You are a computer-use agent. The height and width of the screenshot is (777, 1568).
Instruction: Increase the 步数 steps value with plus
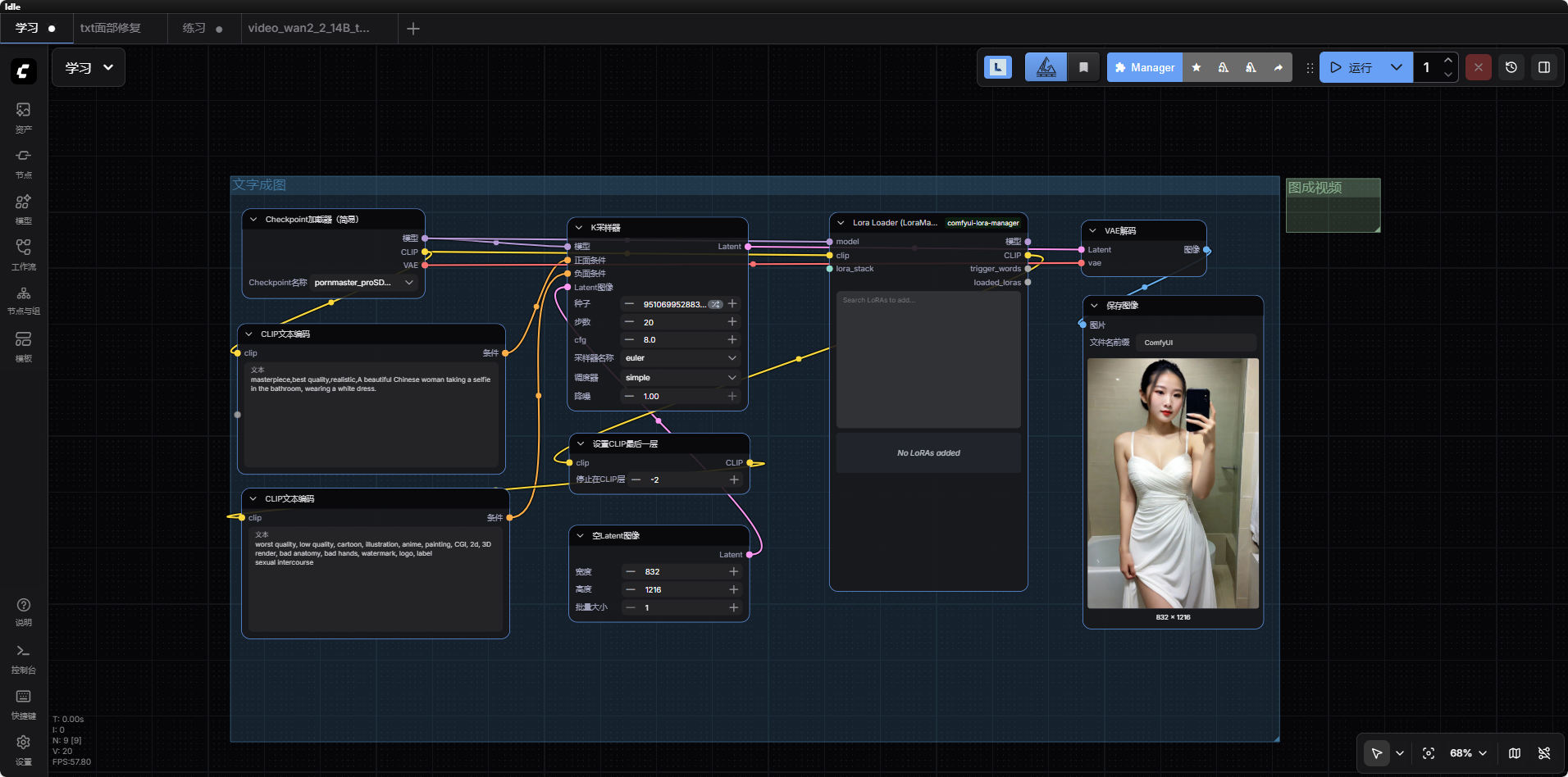(732, 322)
